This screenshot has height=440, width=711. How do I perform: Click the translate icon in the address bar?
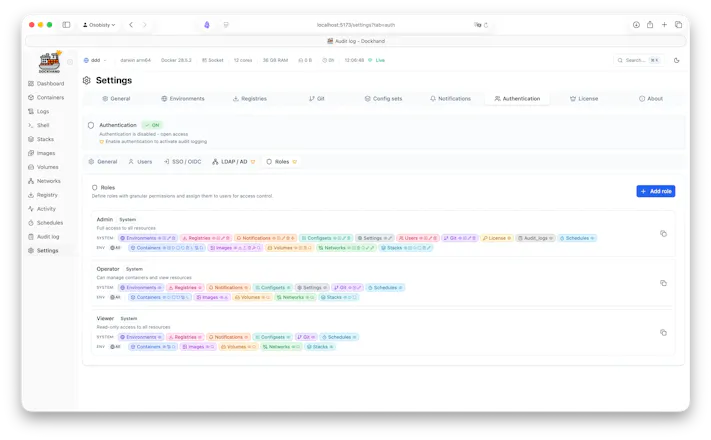click(477, 25)
